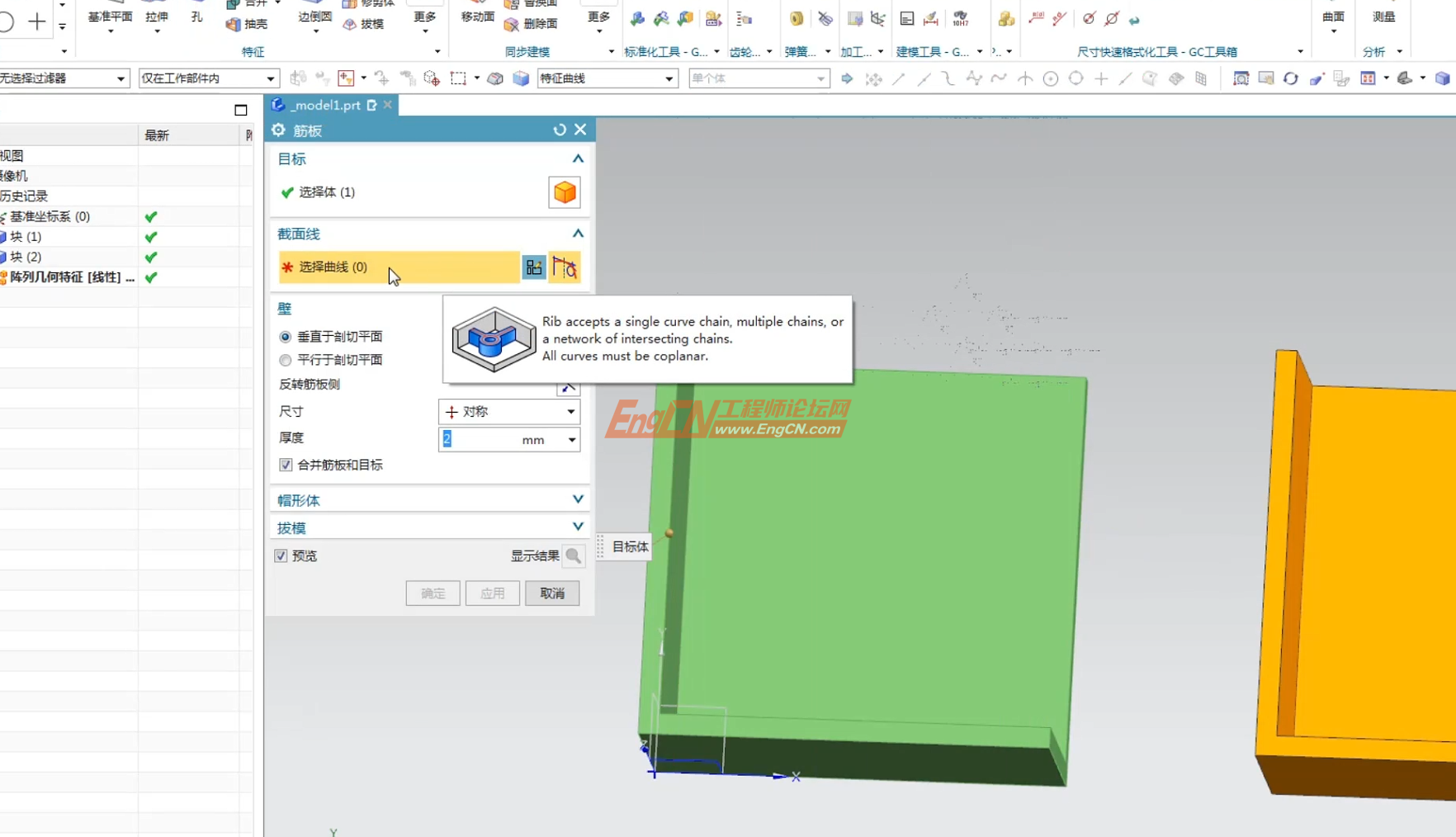Image resolution: width=1456 pixels, height=837 pixels.
Task: Click the orange cube select body icon
Action: [x=565, y=192]
